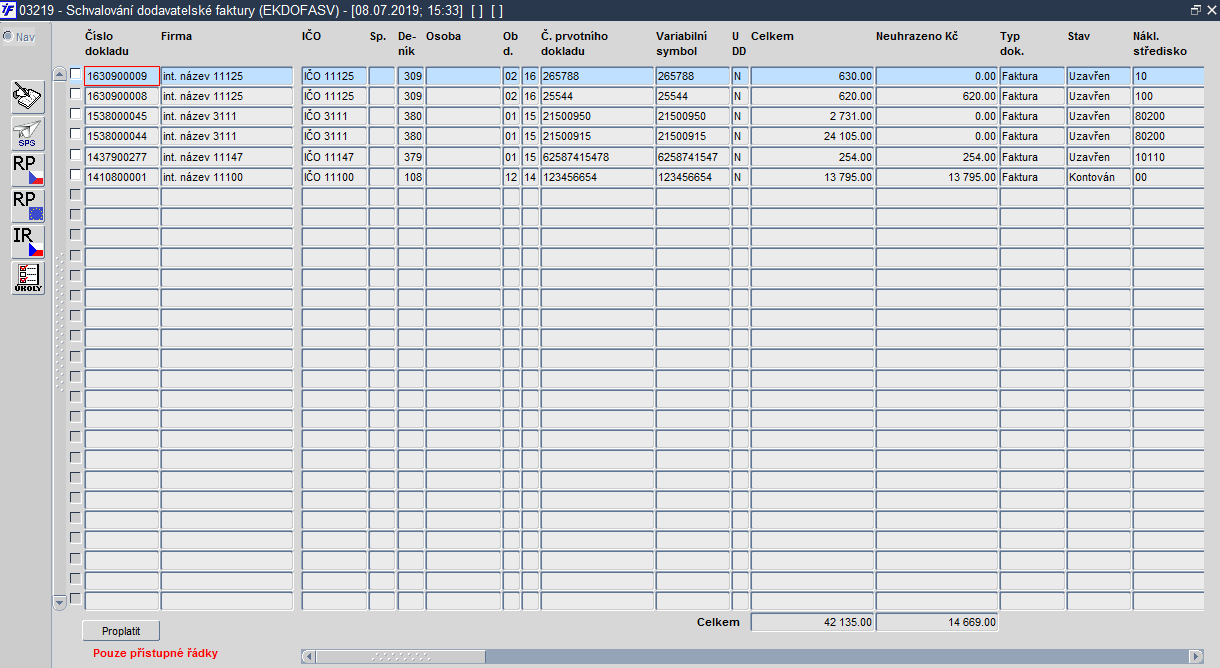This screenshot has height=668, width=1220.
Task: Open the SPS paper plane icon
Action: click(x=28, y=134)
